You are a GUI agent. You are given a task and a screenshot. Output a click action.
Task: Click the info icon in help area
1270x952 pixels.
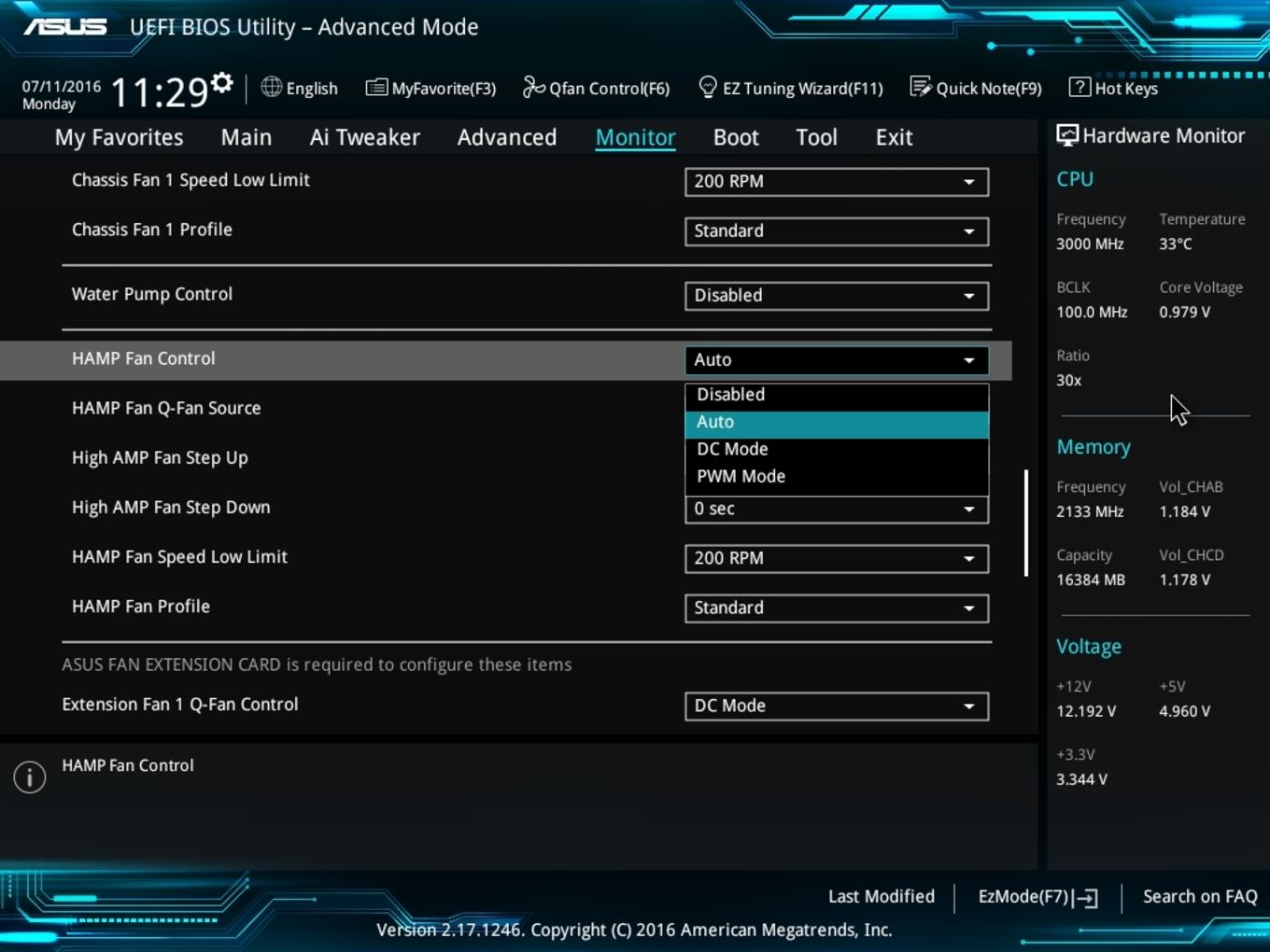30,777
